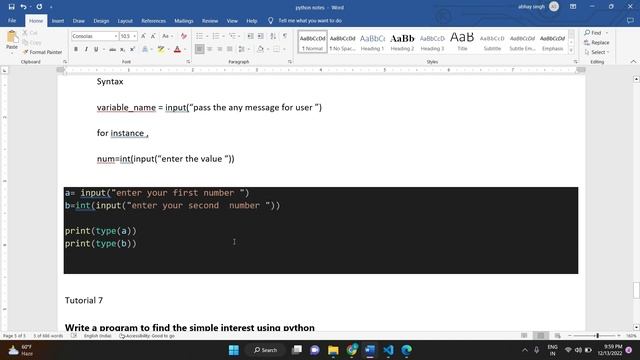Open bullet list options dropdown
Screen dimensions: 640x360
(x=207, y=36)
